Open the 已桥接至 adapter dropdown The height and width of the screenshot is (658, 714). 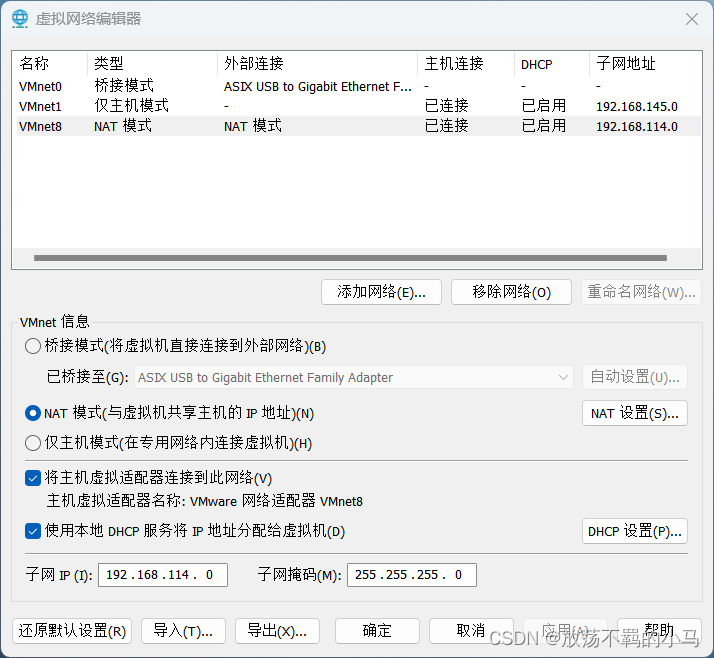coord(354,377)
